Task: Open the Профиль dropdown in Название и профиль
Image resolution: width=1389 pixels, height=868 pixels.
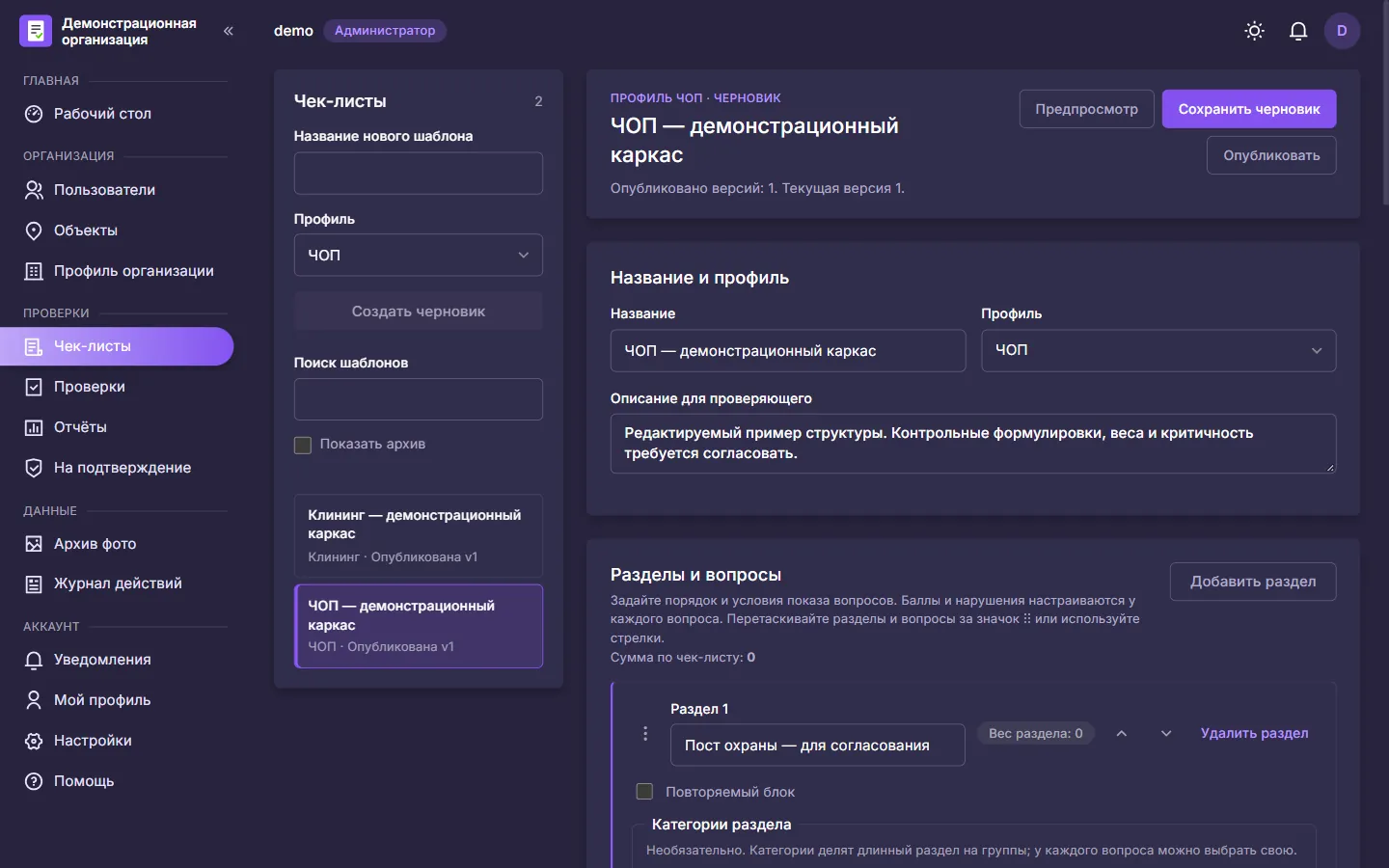Action: (1158, 350)
